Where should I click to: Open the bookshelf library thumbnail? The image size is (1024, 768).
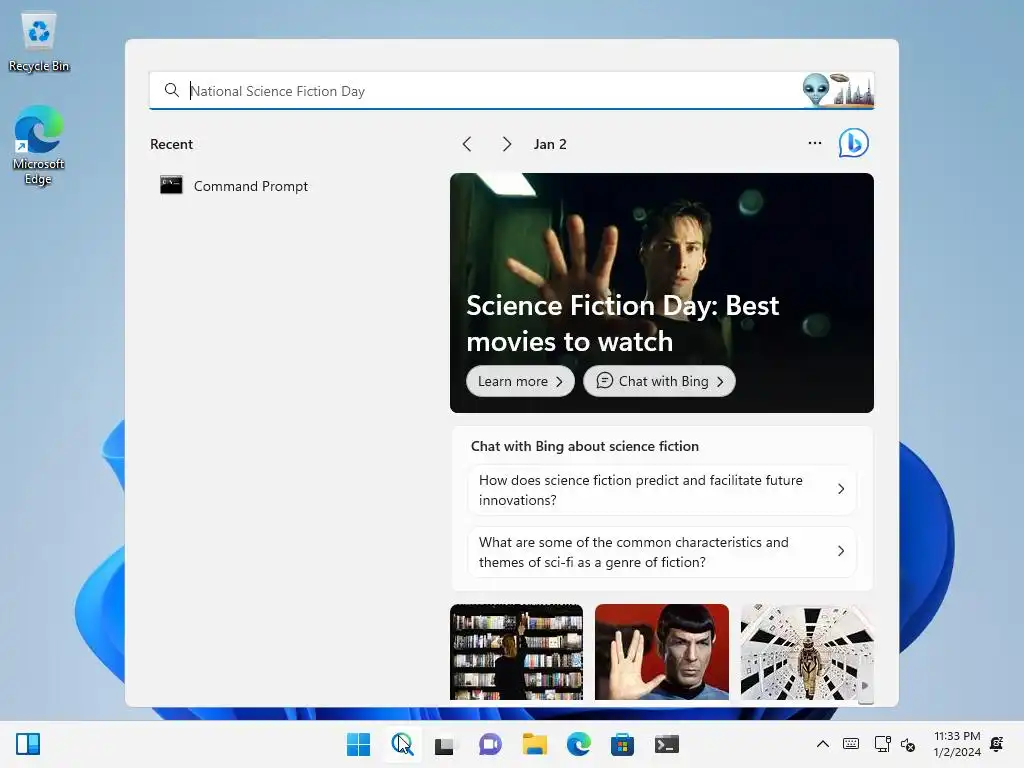(x=517, y=652)
